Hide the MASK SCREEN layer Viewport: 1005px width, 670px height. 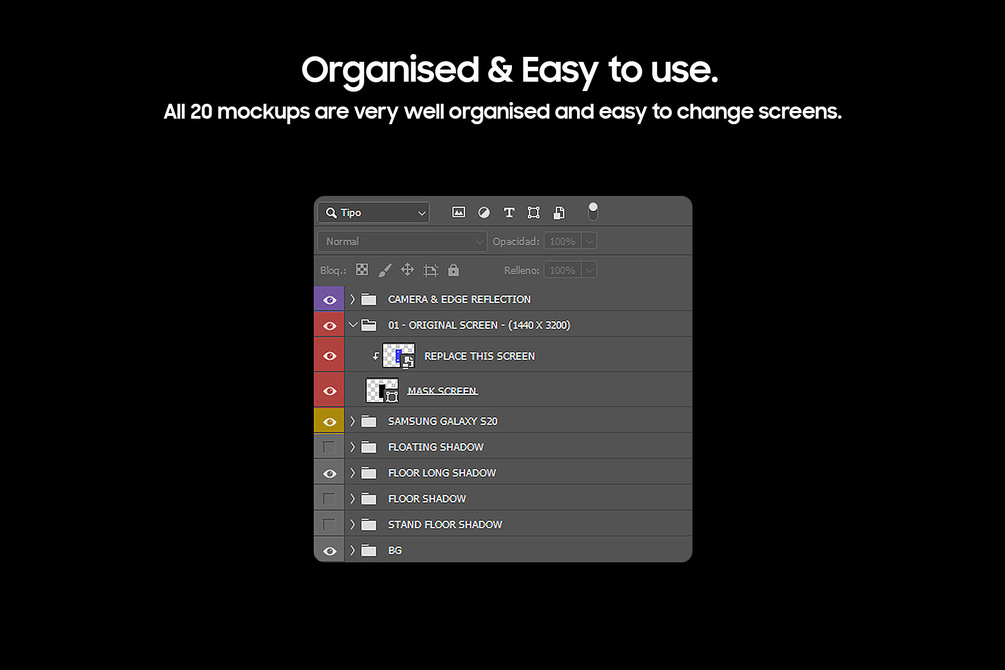point(329,390)
